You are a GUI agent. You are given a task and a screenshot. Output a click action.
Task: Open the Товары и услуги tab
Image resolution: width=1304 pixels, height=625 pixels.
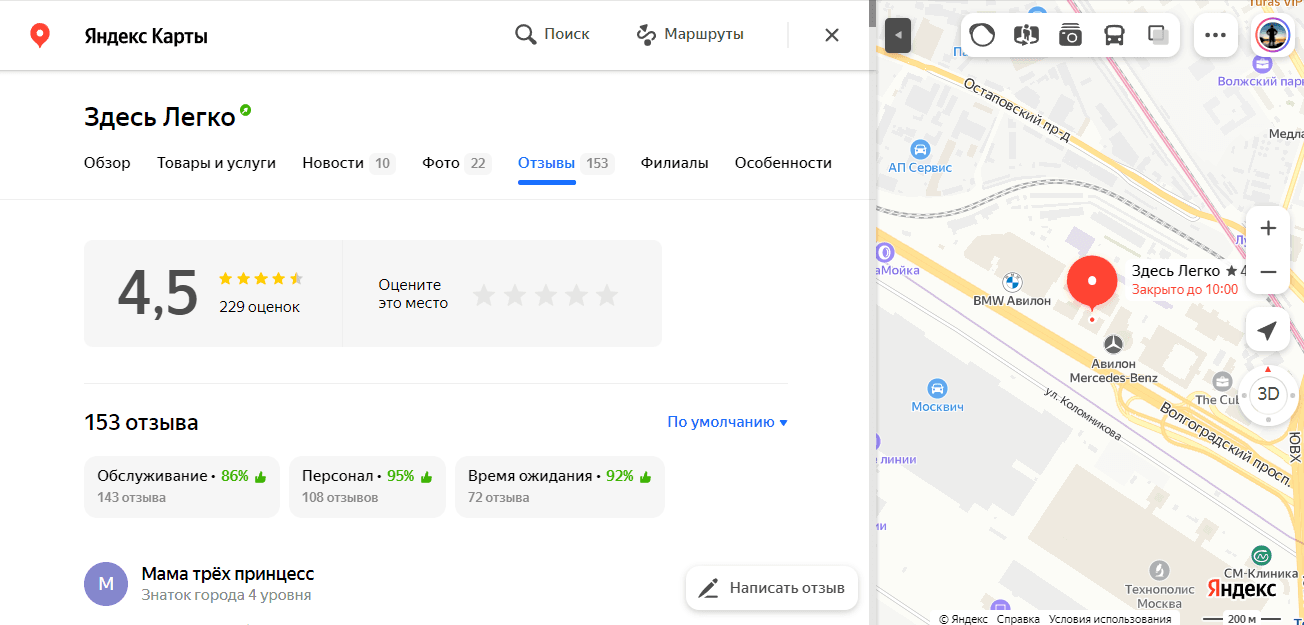(217, 162)
